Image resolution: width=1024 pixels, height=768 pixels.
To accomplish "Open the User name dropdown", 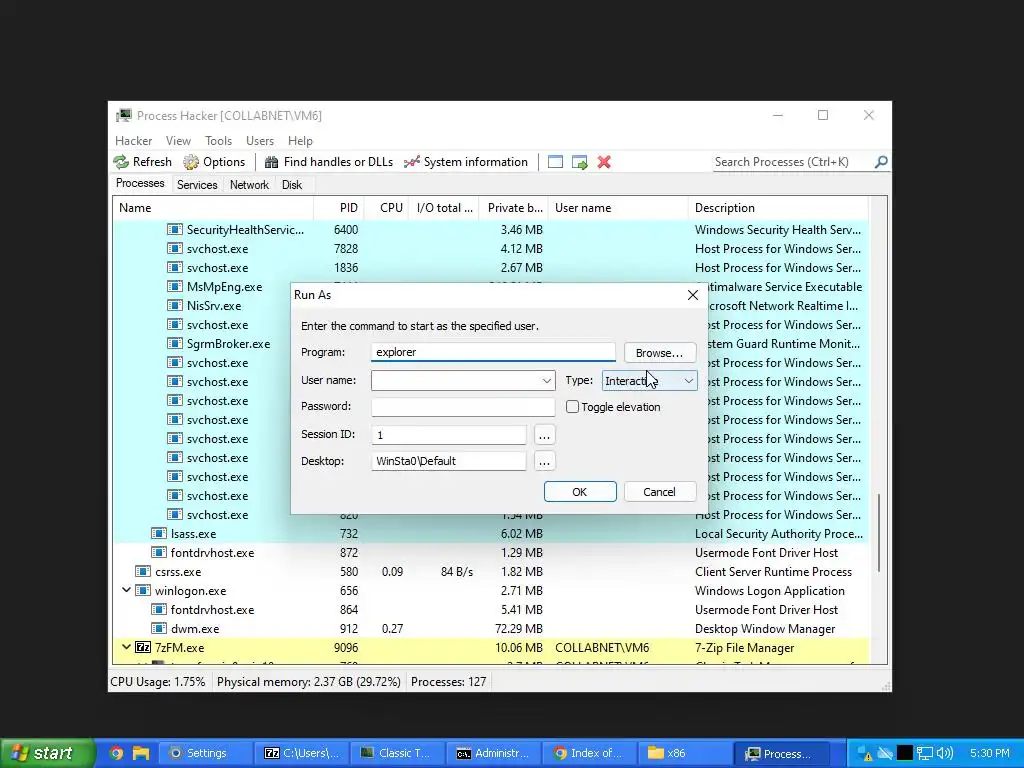I will 546,381.
